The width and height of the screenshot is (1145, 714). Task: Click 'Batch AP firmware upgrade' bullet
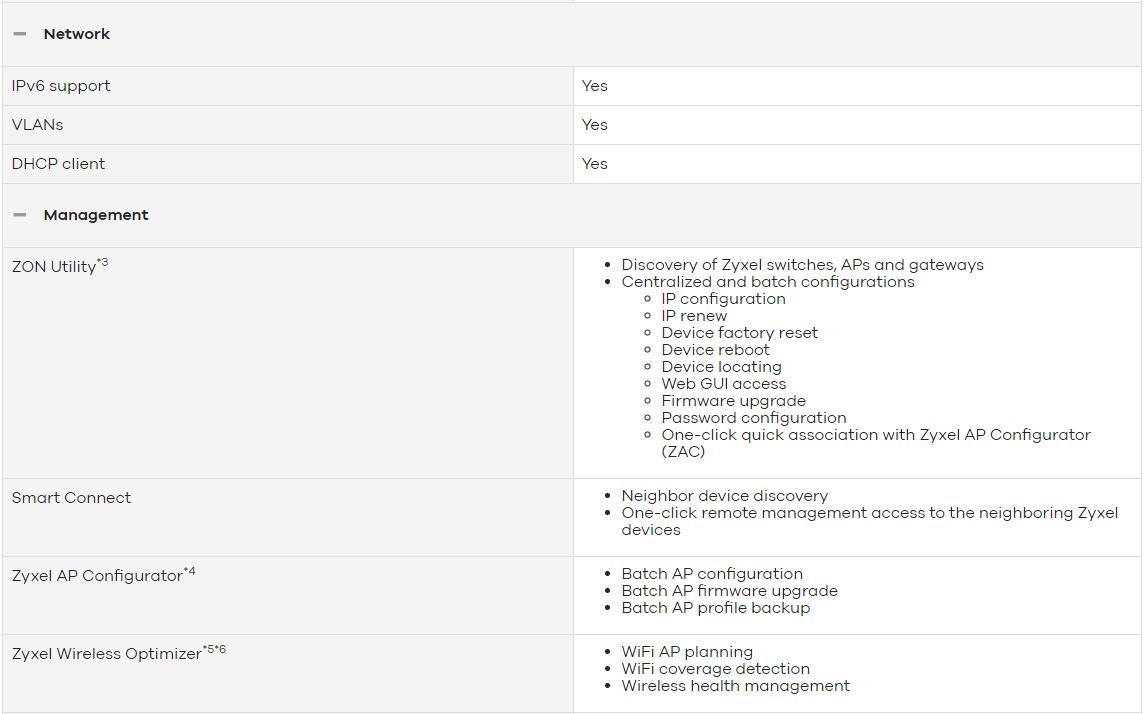(729, 591)
